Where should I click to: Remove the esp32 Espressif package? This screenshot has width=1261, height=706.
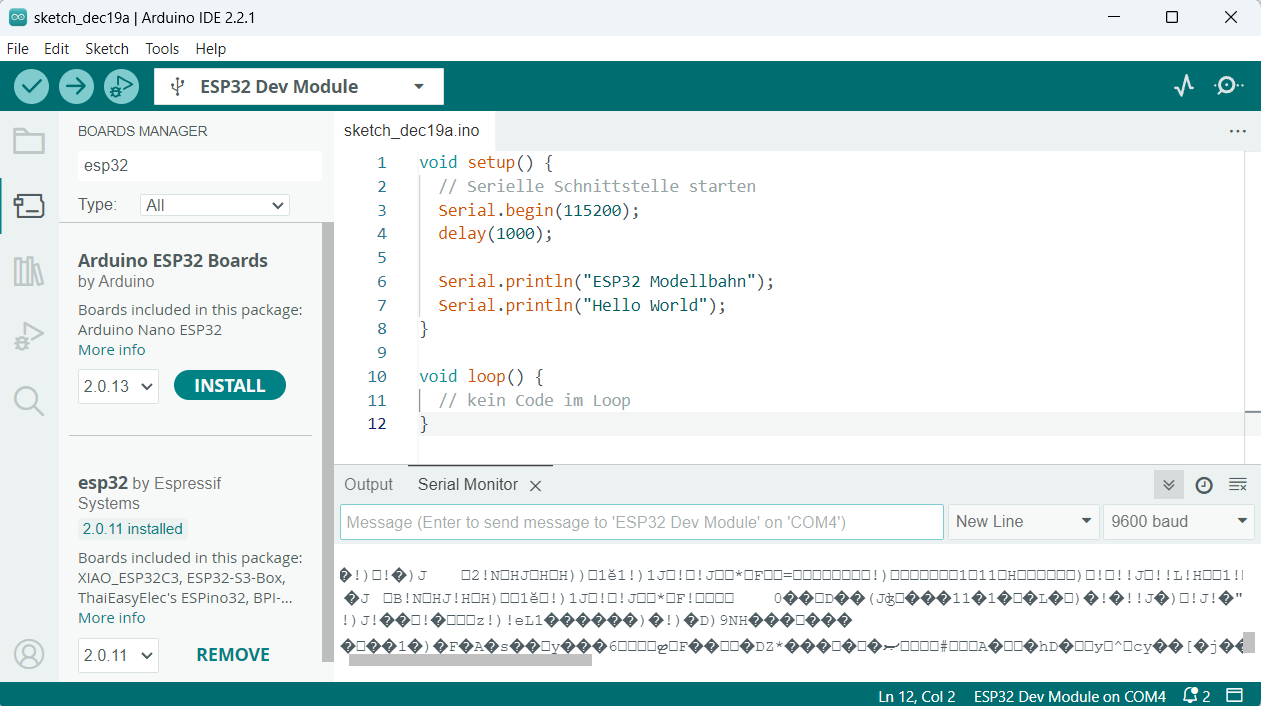pos(233,655)
